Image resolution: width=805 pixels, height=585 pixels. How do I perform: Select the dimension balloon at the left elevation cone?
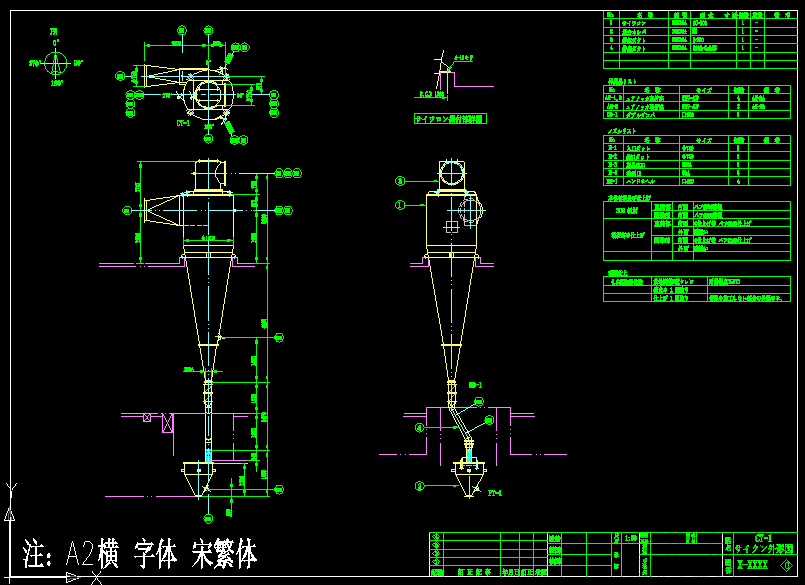[x=279, y=337]
